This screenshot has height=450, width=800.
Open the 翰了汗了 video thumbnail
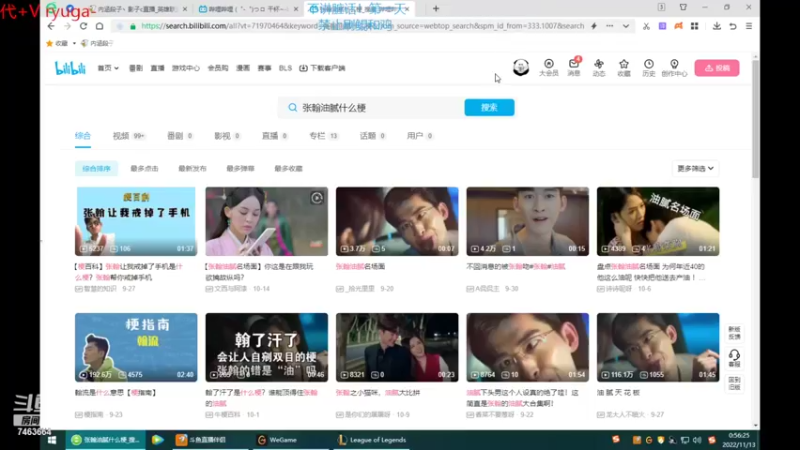[x=266, y=347]
